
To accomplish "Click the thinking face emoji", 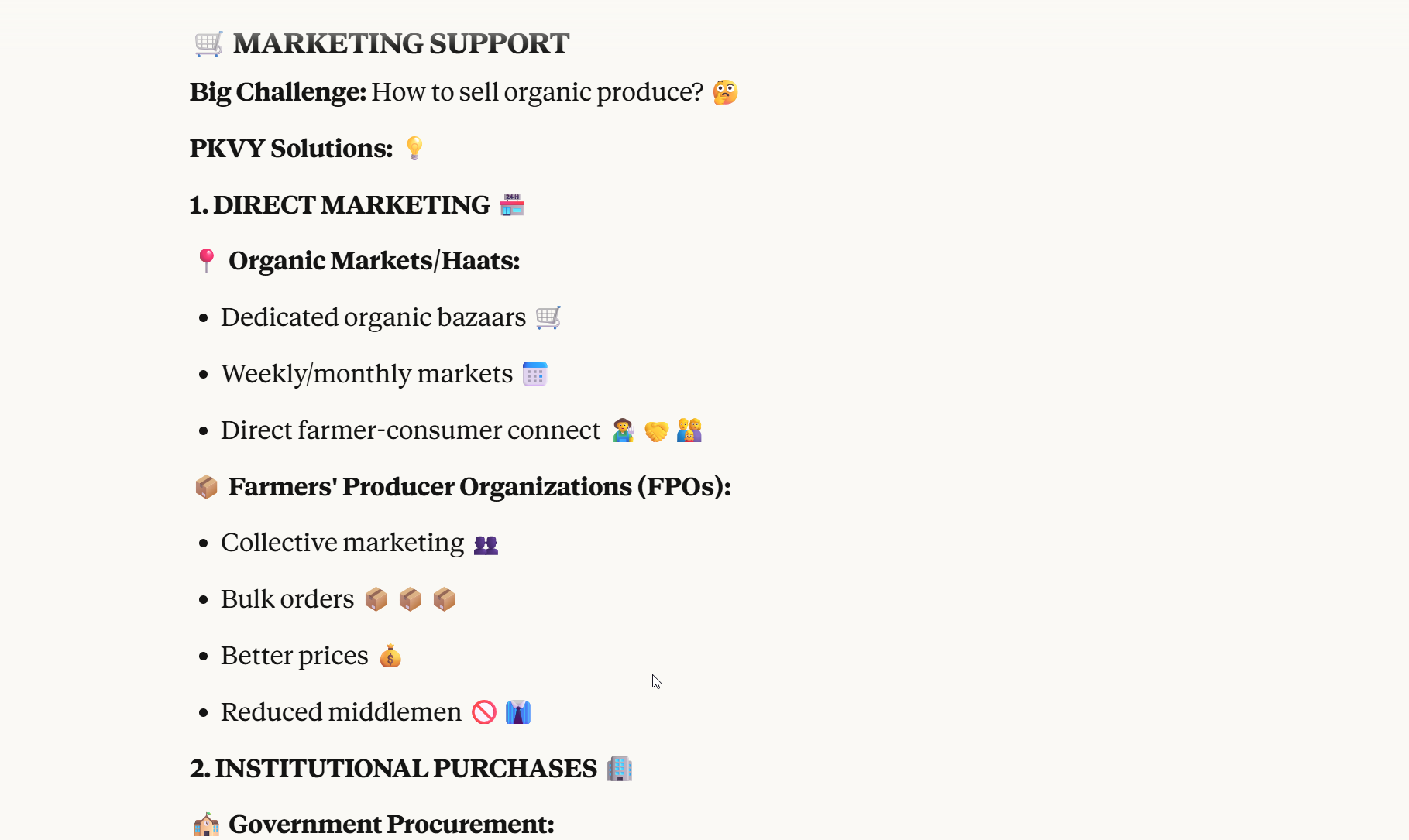I will tap(725, 92).
